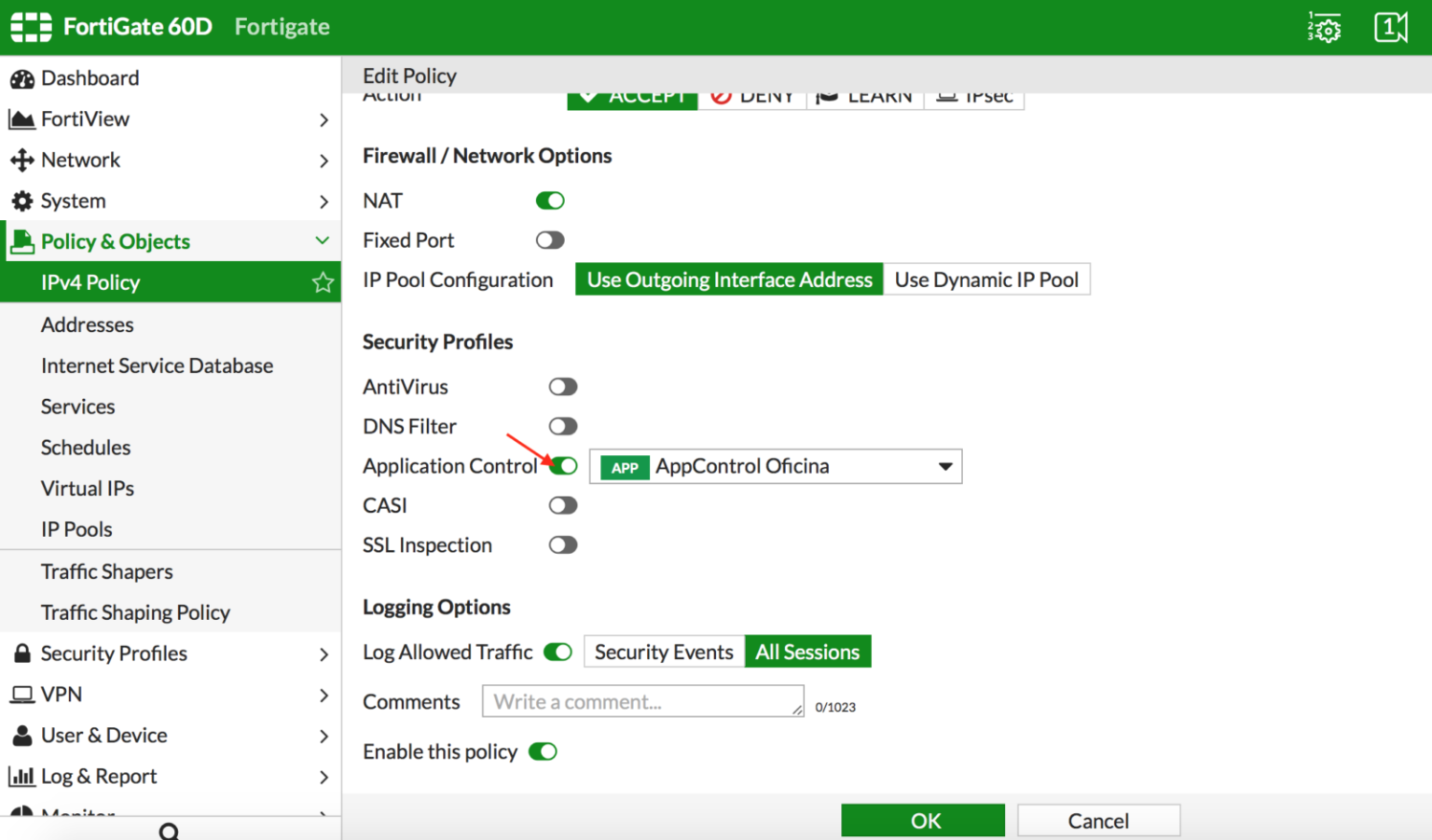Select Security Events logging option
The width and height of the screenshot is (1432, 840).
[x=663, y=652]
